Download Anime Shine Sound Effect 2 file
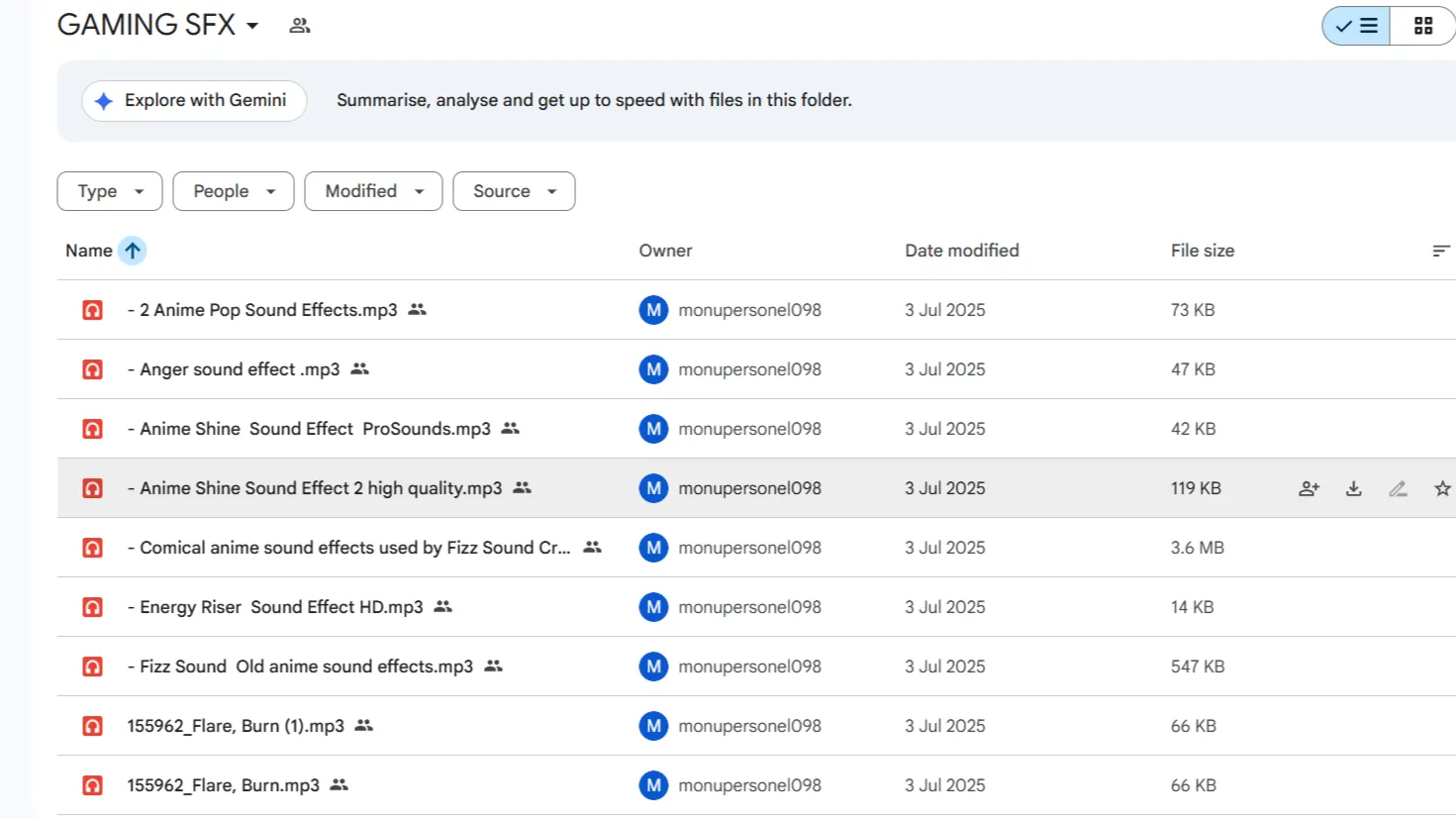Image resolution: width=1456 pixels, height=819 pixels. [x=1353, y=488]
